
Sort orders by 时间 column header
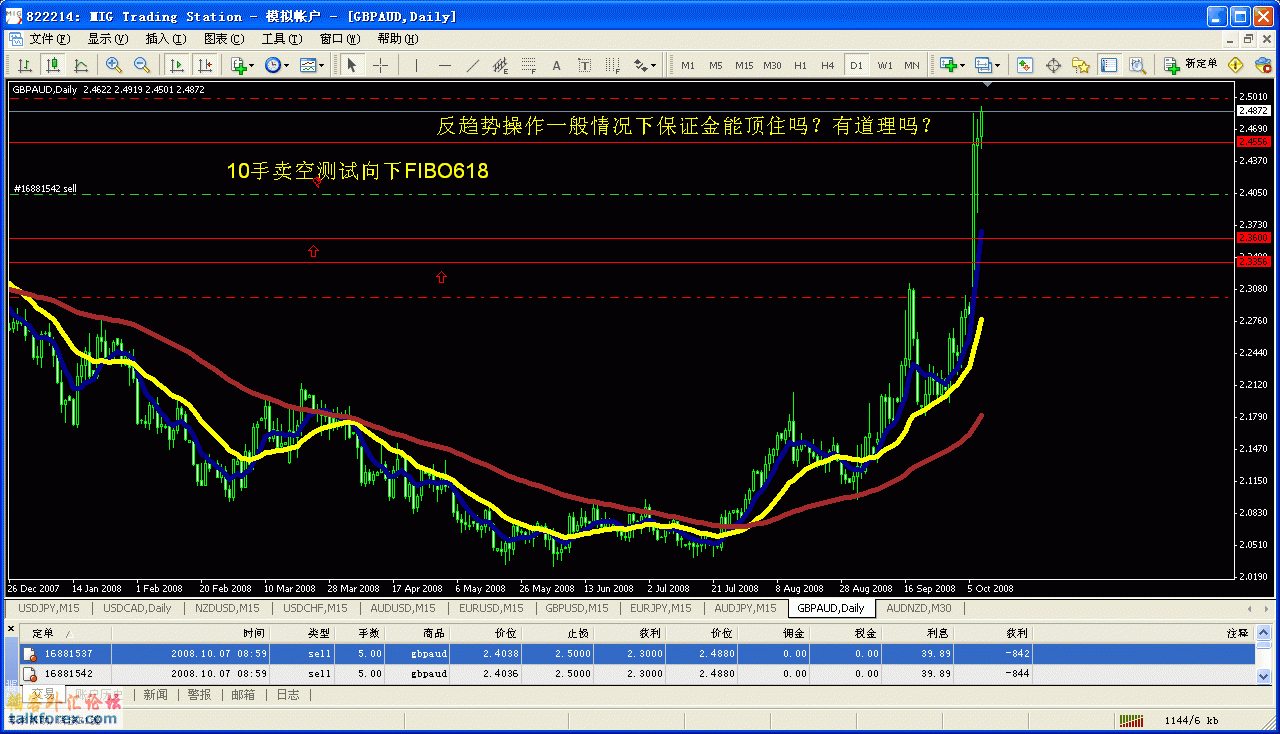click(190, 633)
